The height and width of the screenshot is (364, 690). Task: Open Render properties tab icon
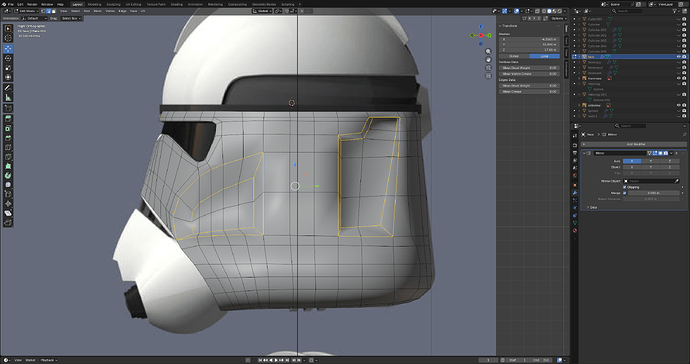point(575,145)
